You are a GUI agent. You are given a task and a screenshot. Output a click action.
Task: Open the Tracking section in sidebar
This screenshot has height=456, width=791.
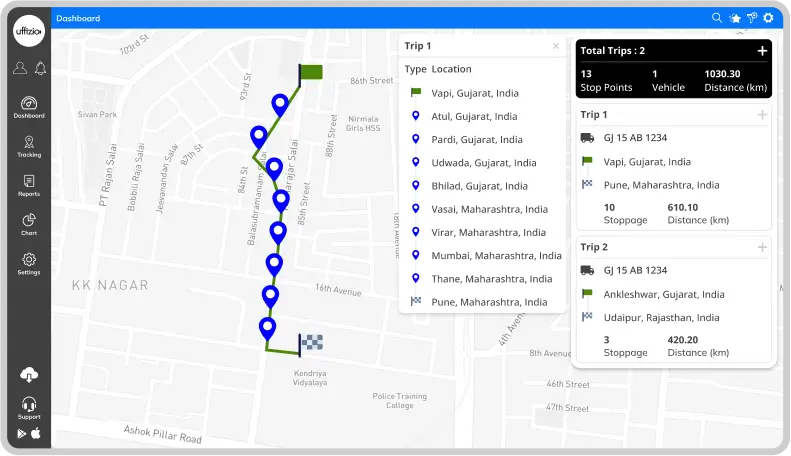[29, 146]
